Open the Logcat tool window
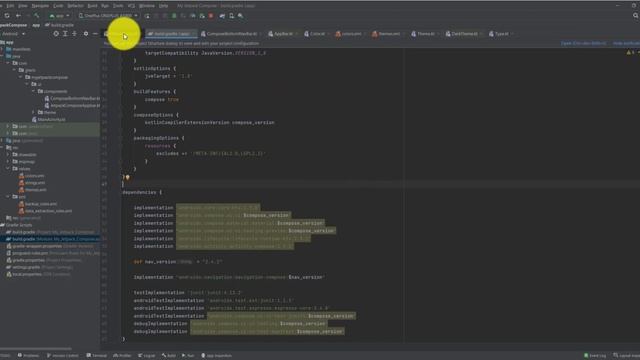The height and width of the screenshot is (360, 640). point(147,356)
